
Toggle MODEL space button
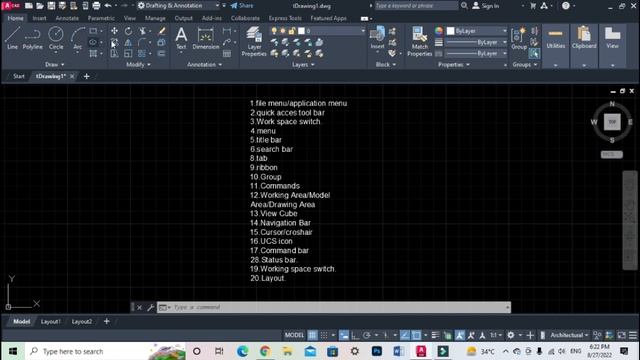click(x=294, y=335)
